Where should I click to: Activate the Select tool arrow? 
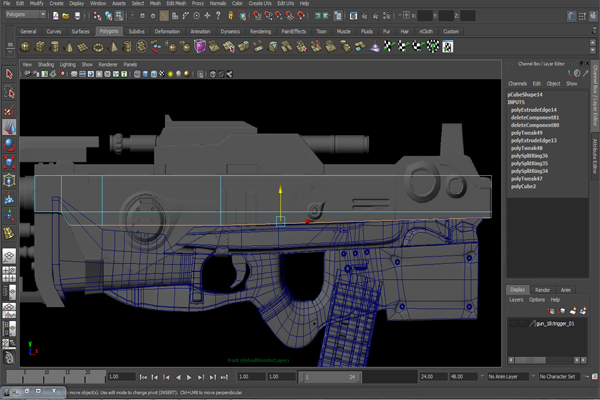9,74
